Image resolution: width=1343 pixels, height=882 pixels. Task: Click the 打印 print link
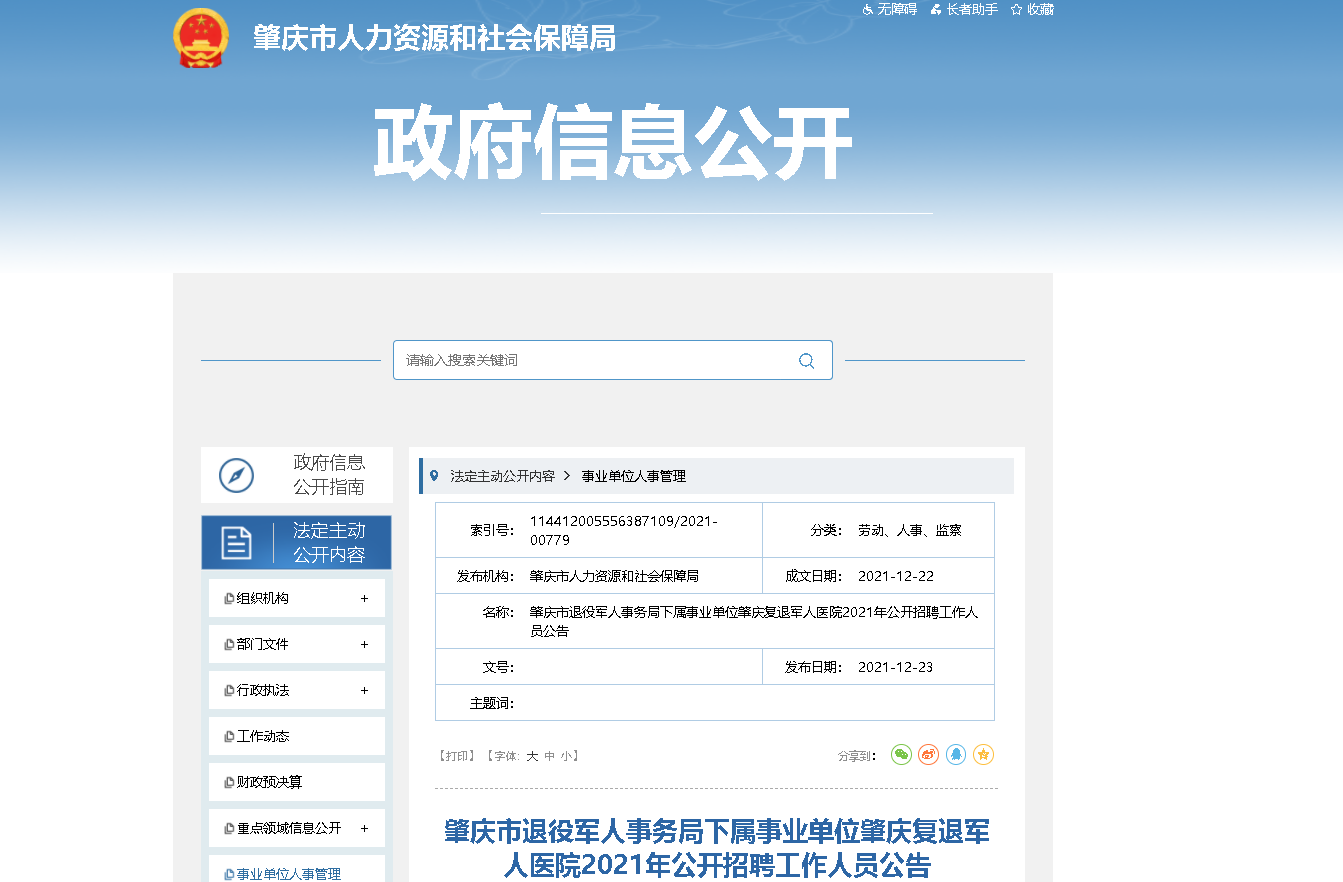tap(458, 756)
